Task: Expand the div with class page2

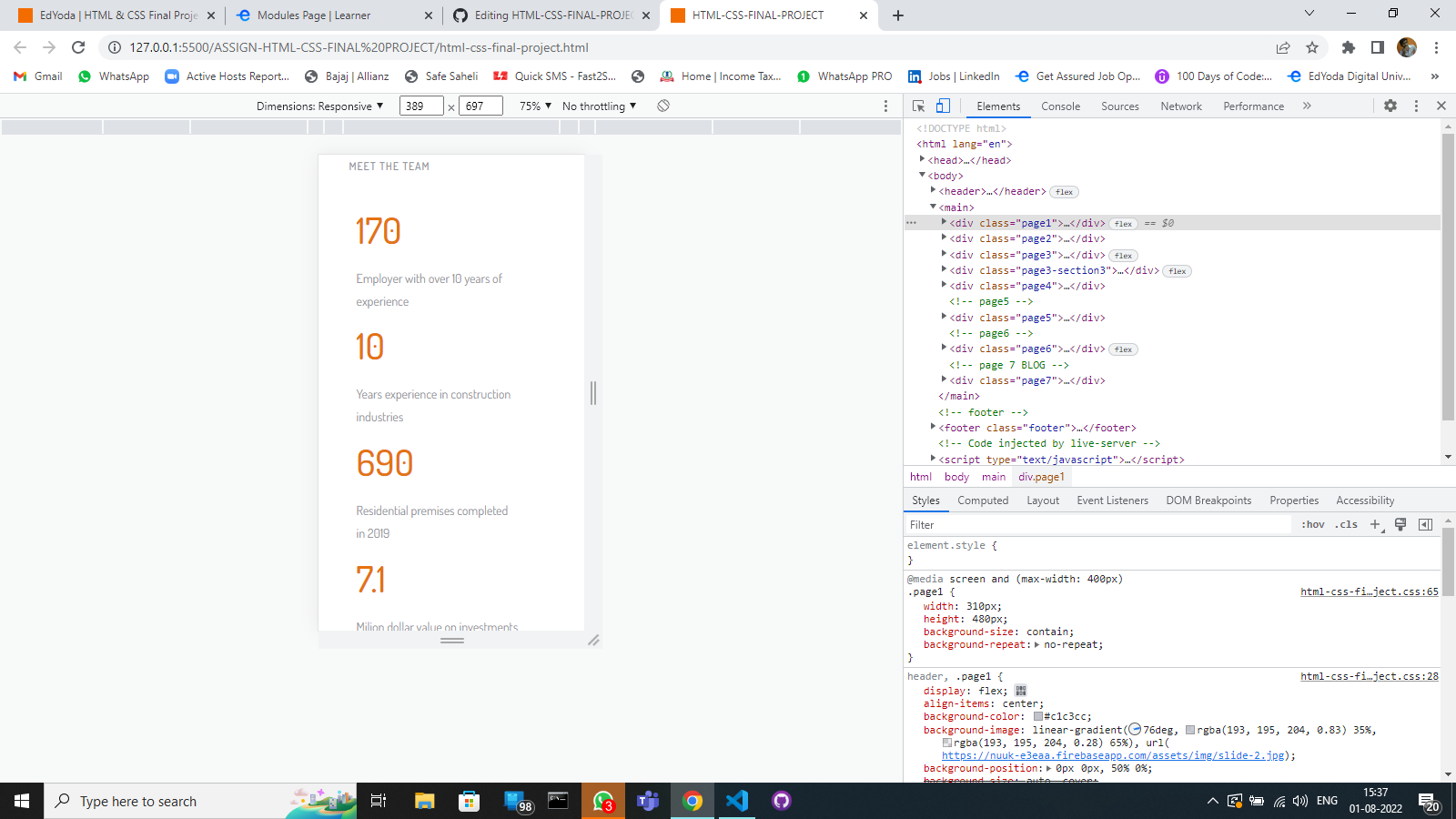Action: [x=945, y=238]
